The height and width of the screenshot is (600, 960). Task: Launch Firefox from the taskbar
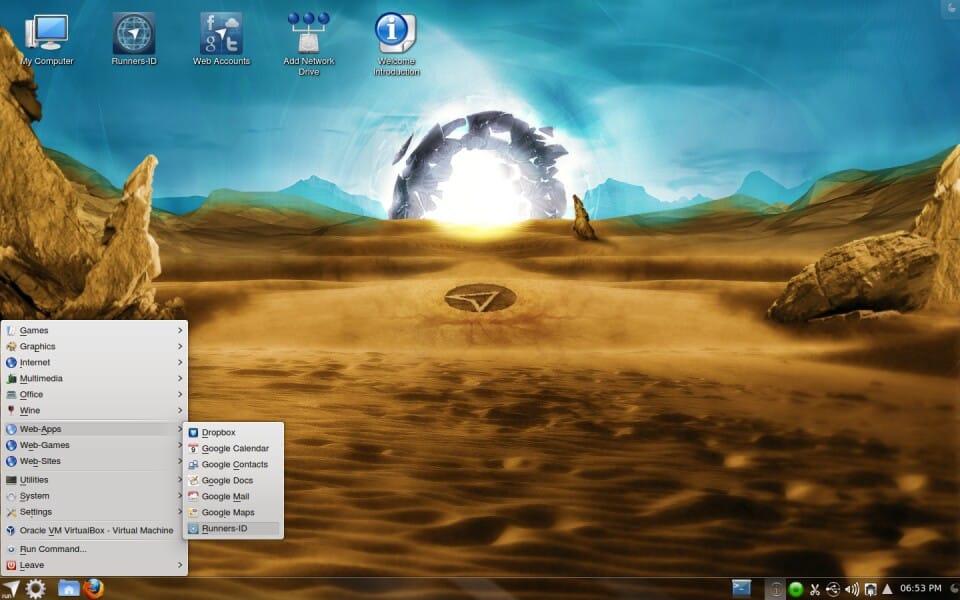93,588
